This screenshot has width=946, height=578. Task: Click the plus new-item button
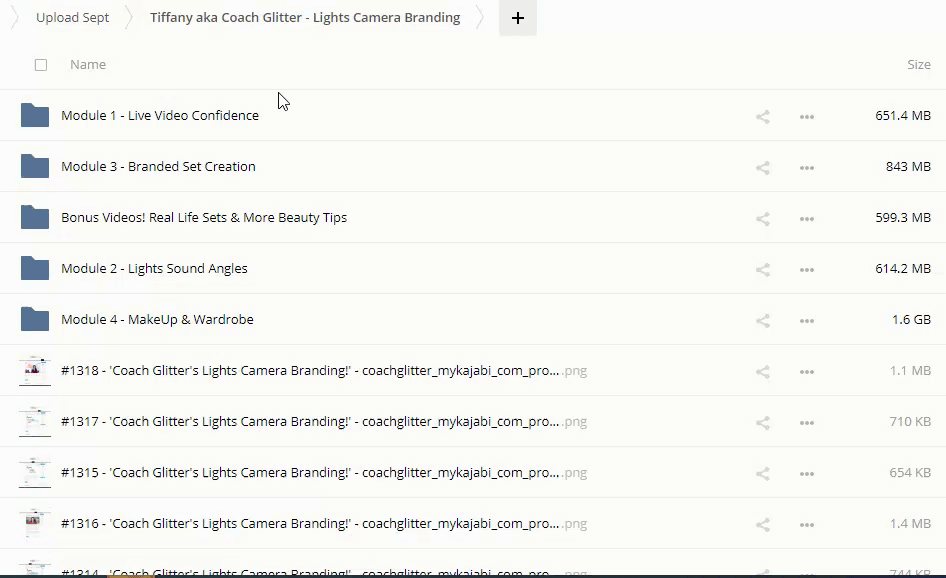(x=518, y=18)
